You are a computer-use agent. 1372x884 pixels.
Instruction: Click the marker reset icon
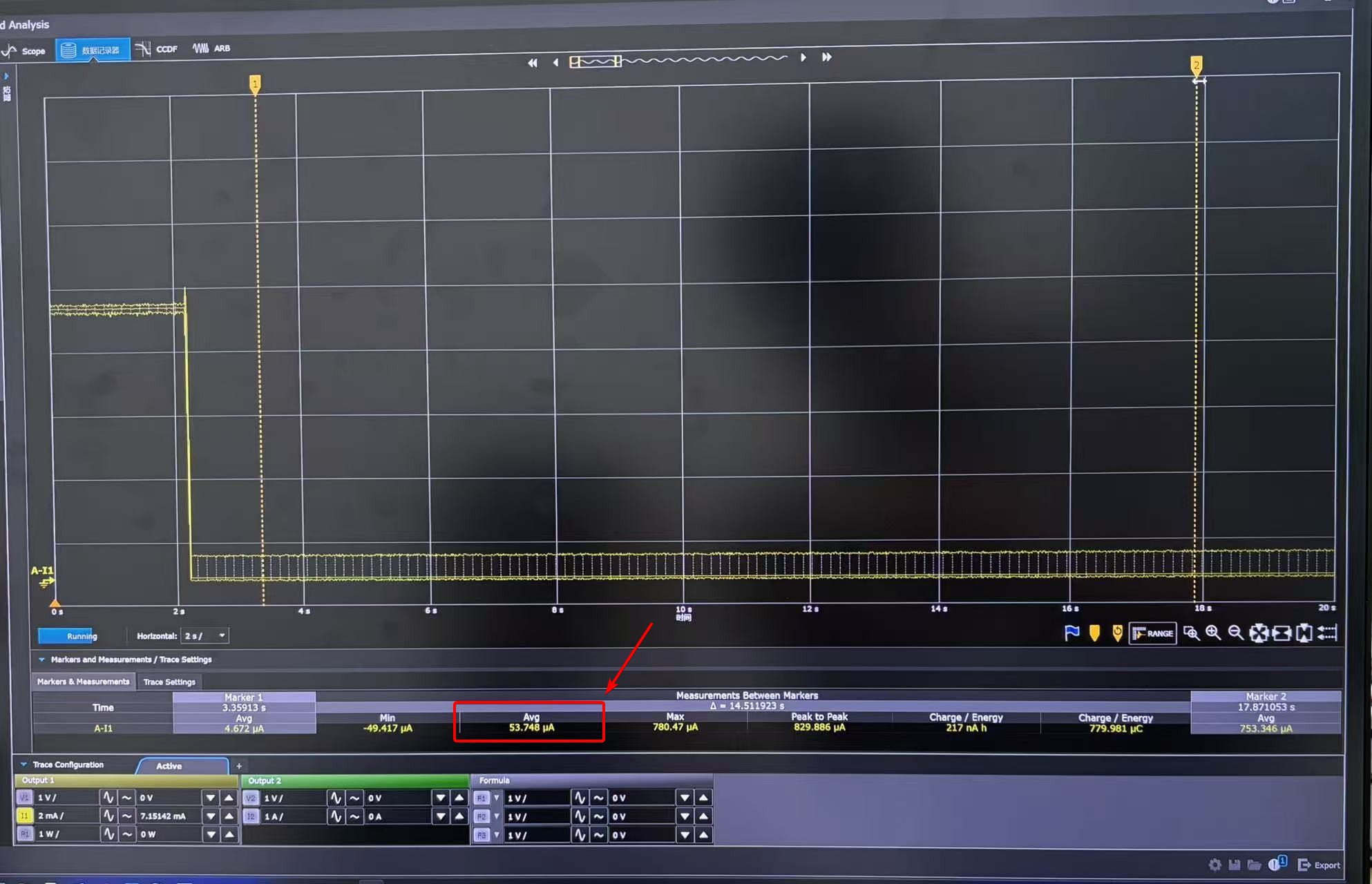[1117, 633]
